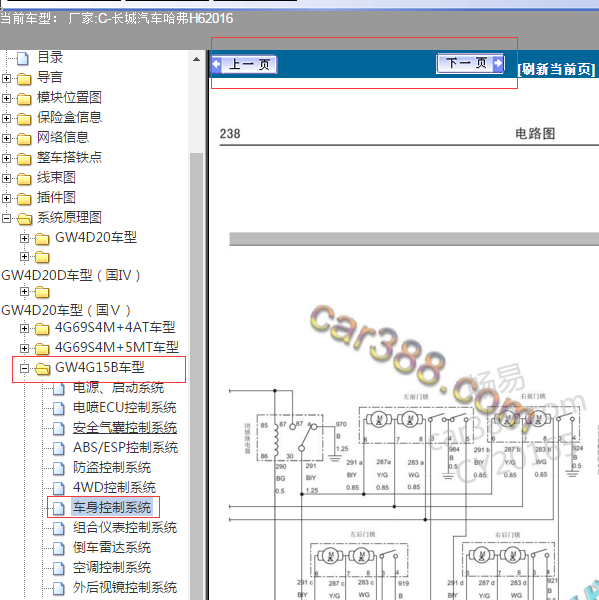Click the 当前车型 vehicle model header text
Screen dimensions: 599x600
click(117, 18)
